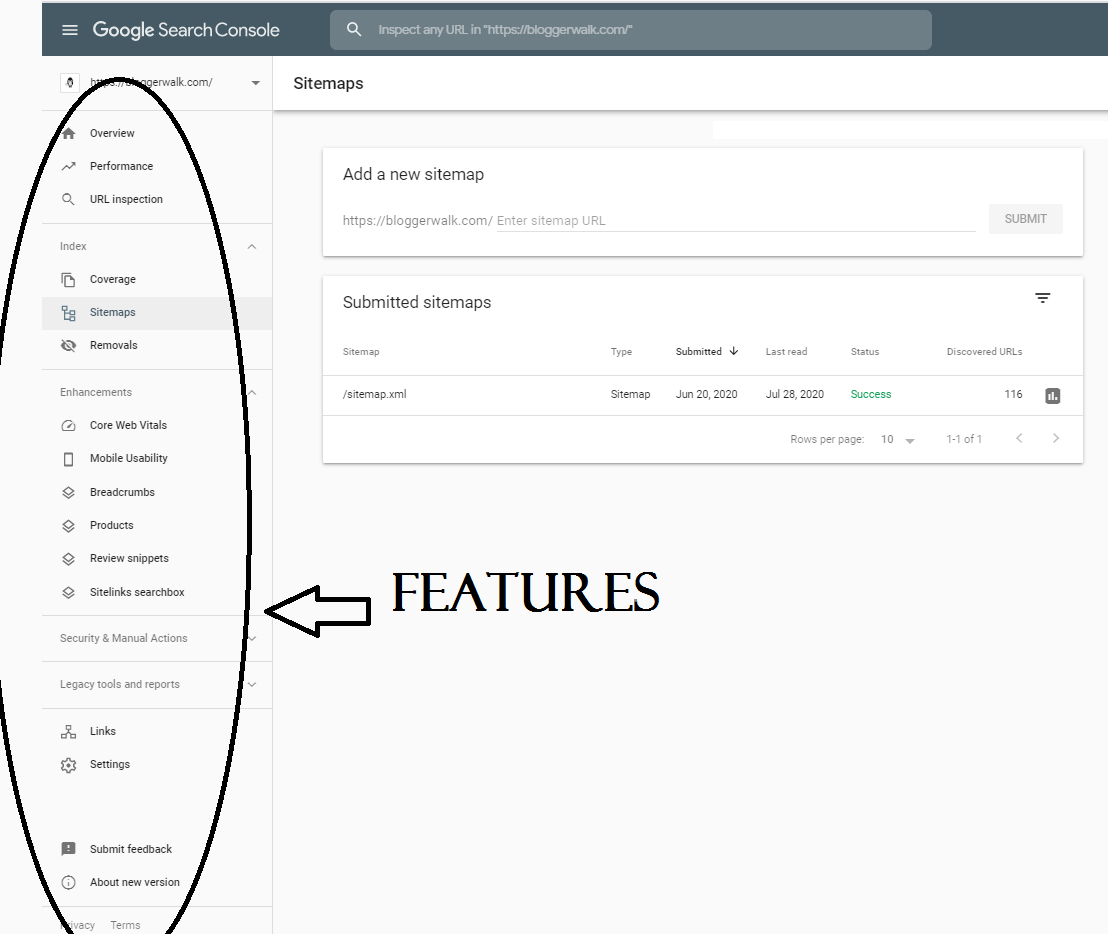
Task: Click the Success status text
Action: pyautogui.click(x=871, y=394)
